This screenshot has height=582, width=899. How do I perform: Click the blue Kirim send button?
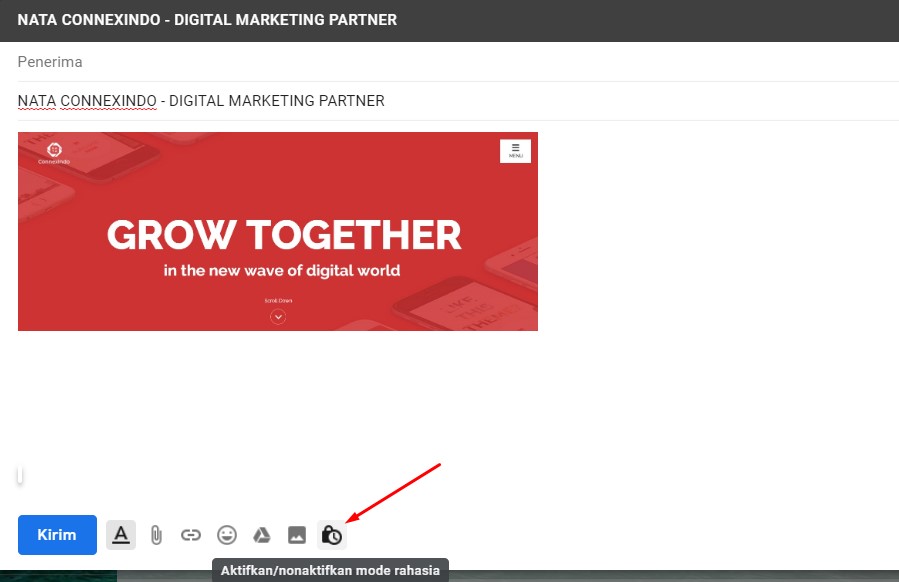coord(57,534)
